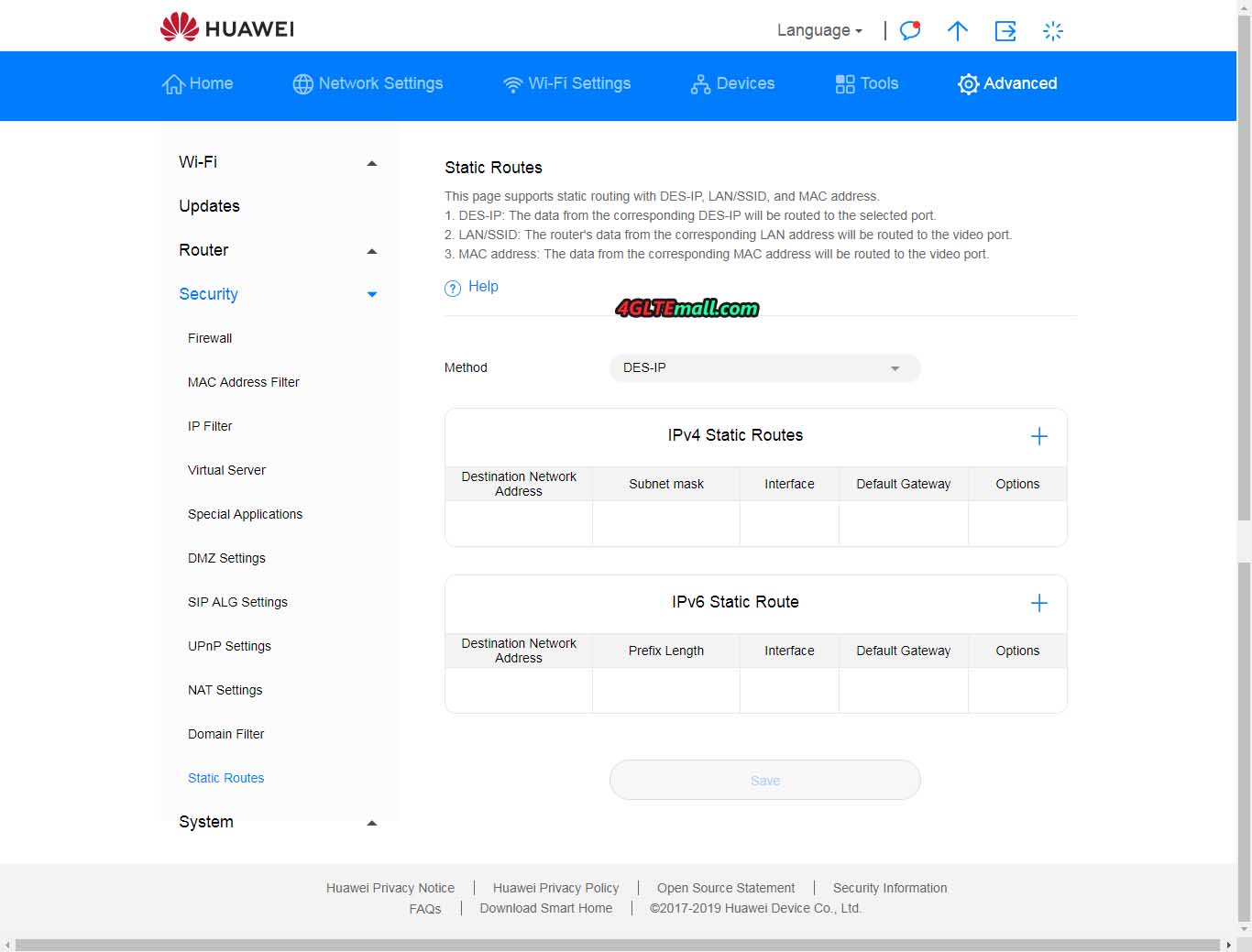Image resolution: width=1252 pixels, height=952 pixels.
Task: Open the Language dropdown
Action: [x=819, y=30]
